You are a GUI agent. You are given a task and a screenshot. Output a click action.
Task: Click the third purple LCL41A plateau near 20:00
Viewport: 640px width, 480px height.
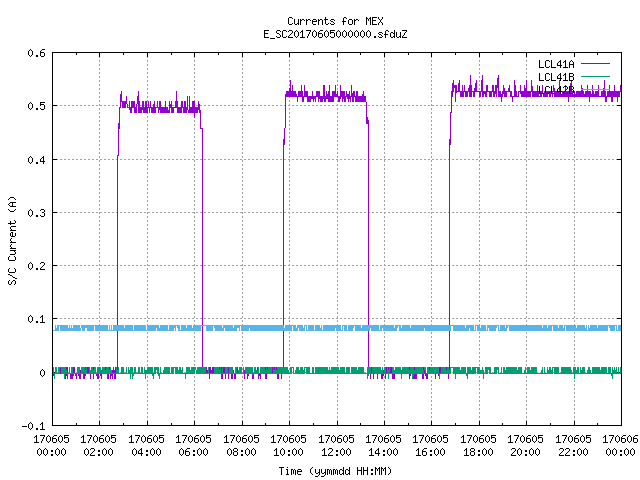coord(536,93)
